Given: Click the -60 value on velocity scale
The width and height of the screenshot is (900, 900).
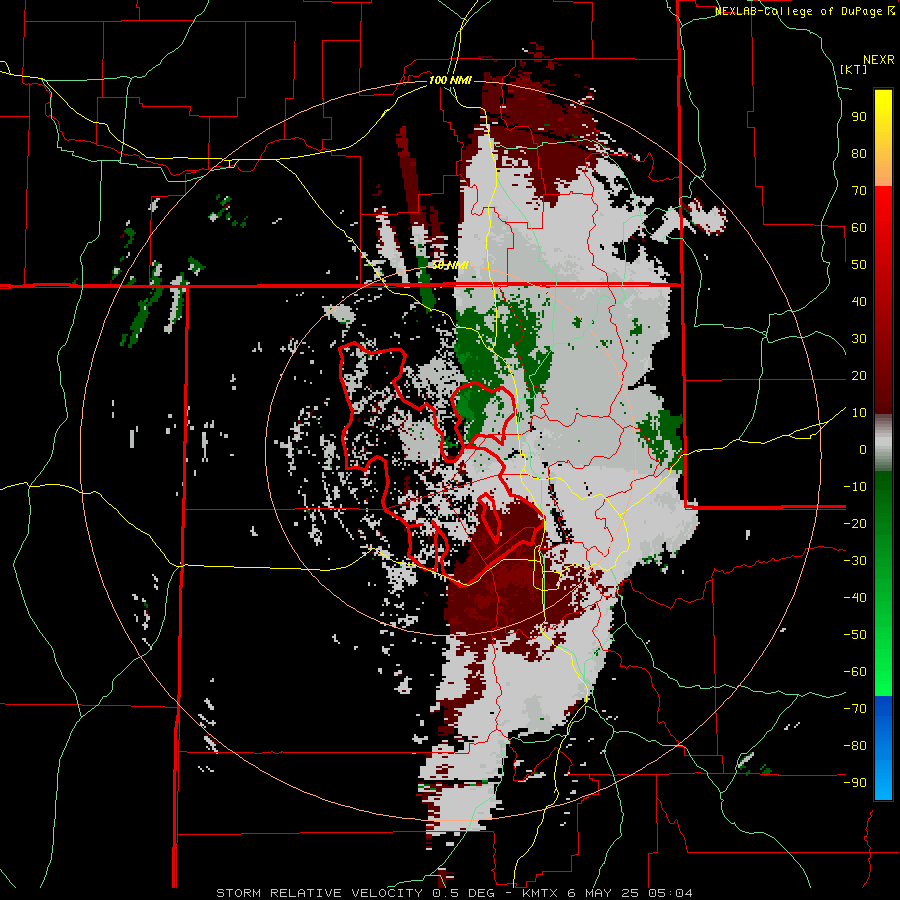Looking at the screenshot, I should point(855,672).
